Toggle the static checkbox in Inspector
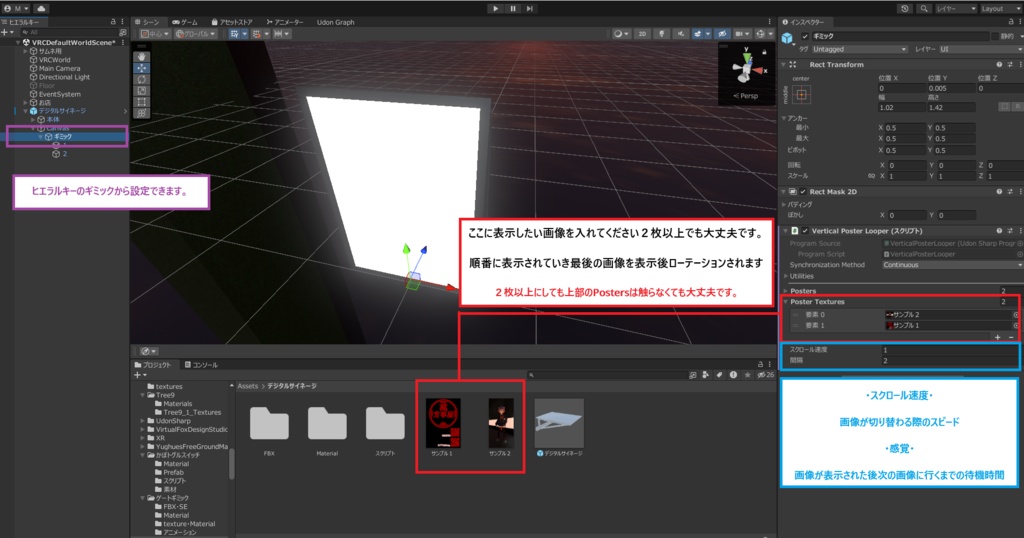The width and height of the screenshot is (1024, 538). coord(995,37)
